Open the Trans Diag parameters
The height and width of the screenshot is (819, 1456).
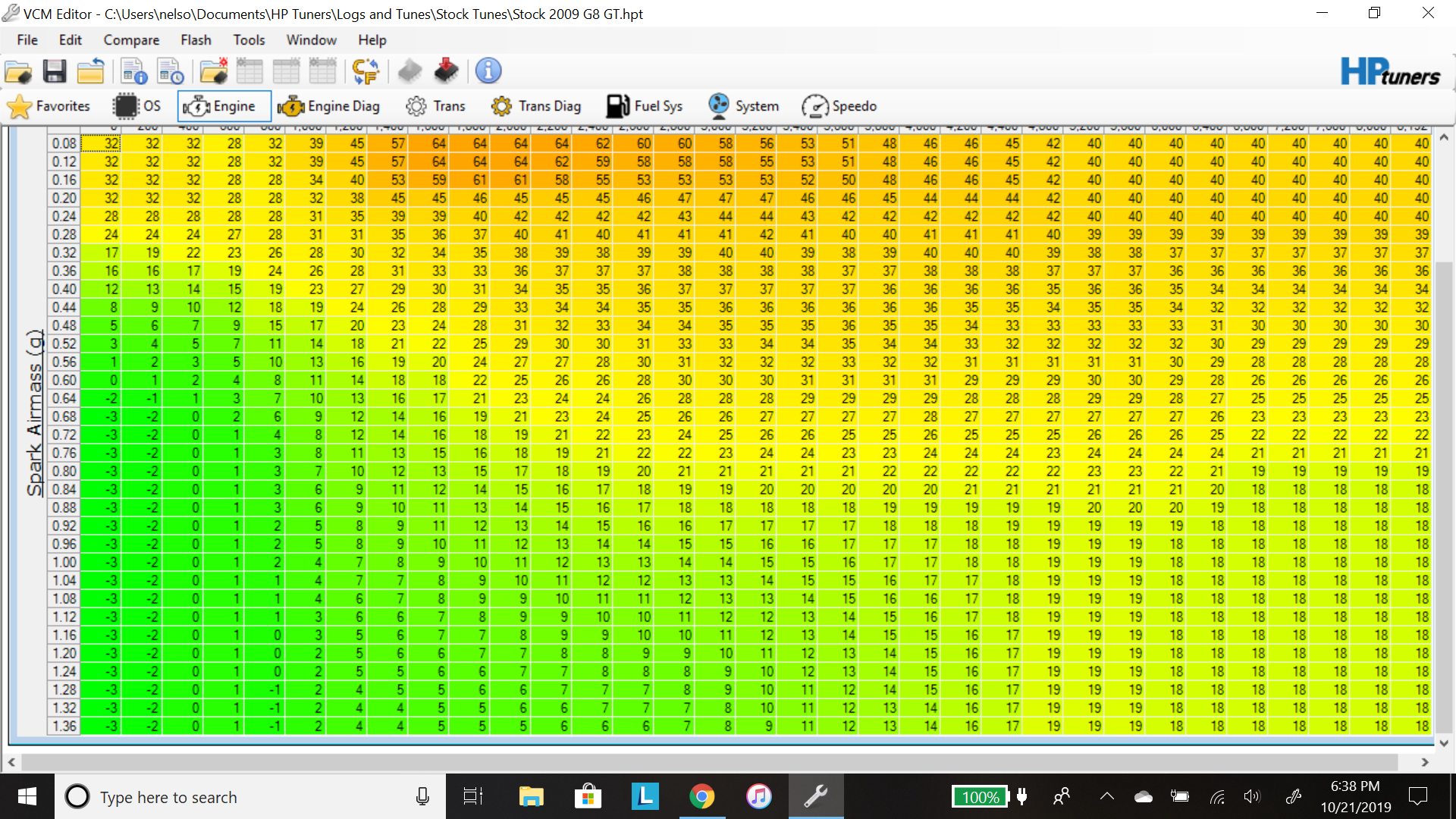point(537,106)
